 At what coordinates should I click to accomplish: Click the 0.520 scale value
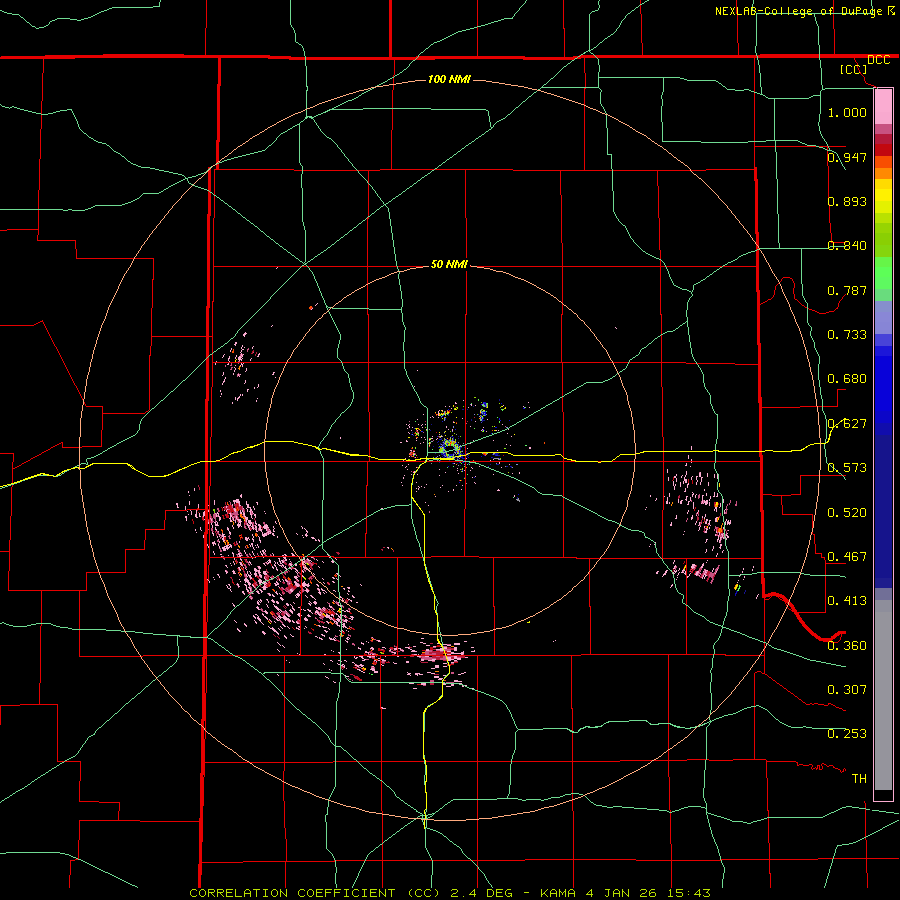pyautogui.click(x=847, y=512)
